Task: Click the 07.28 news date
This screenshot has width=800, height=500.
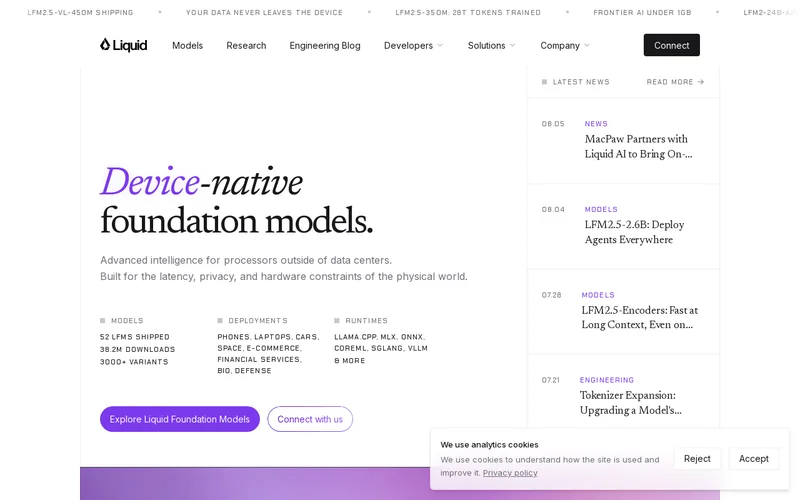Action: [x=552, y=295]
